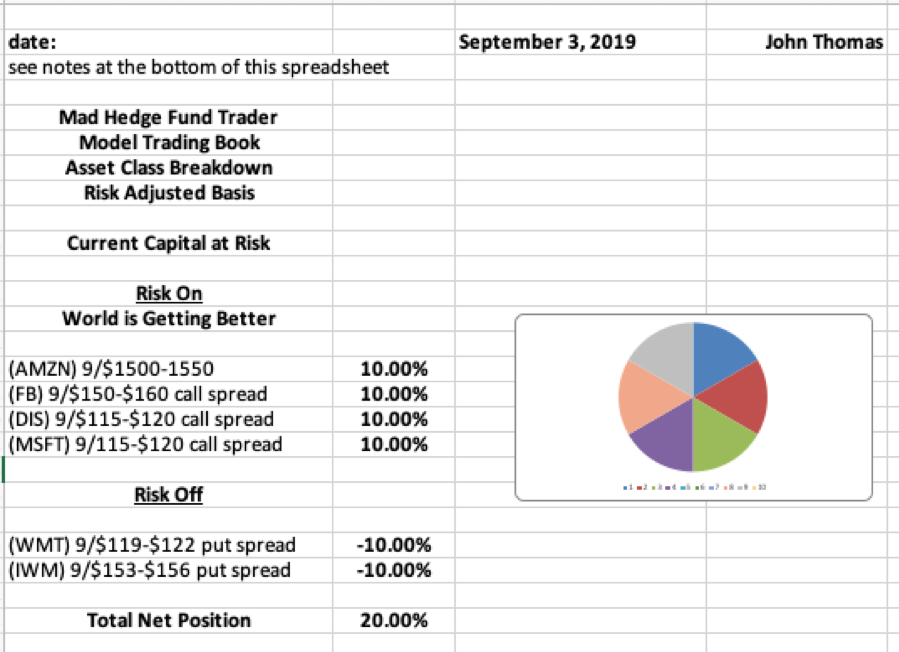Select the "September 3, 2019" date cell
This screenshot has width=899, height=652.
(548, 43)
